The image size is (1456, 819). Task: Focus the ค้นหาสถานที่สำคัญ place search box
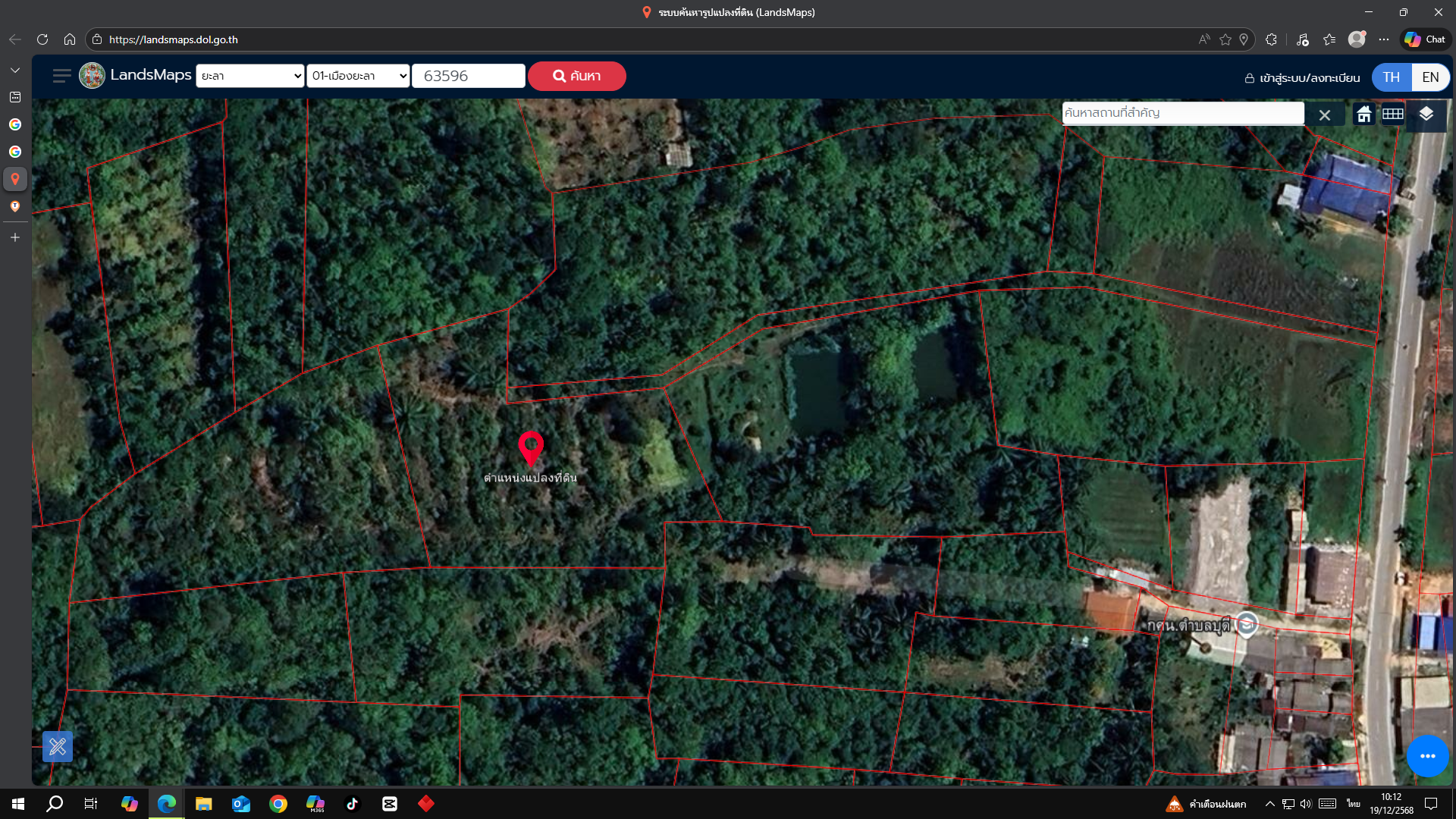[x=1183, y=113]
